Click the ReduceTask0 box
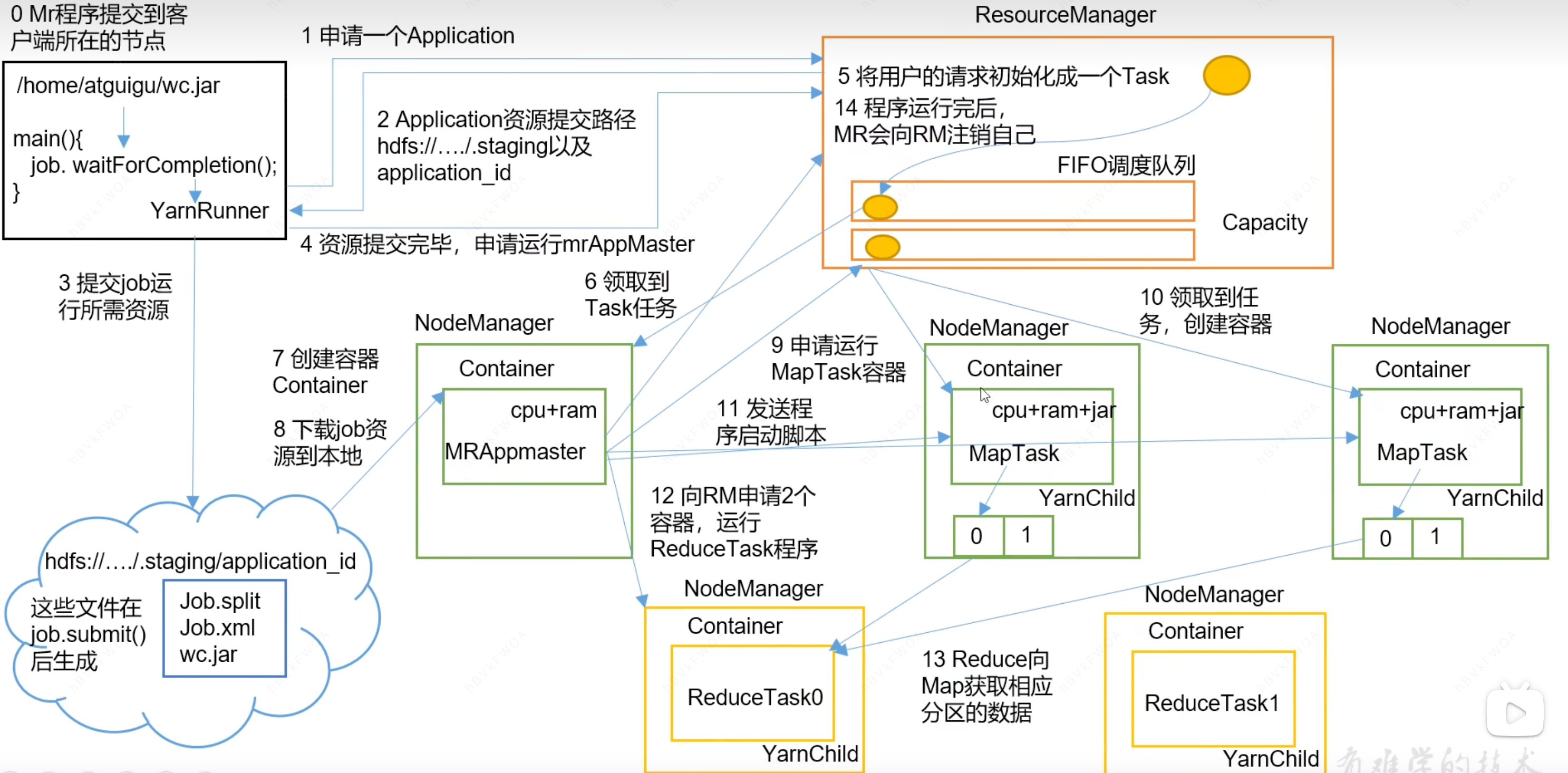1568x773 pixels. 753,694
